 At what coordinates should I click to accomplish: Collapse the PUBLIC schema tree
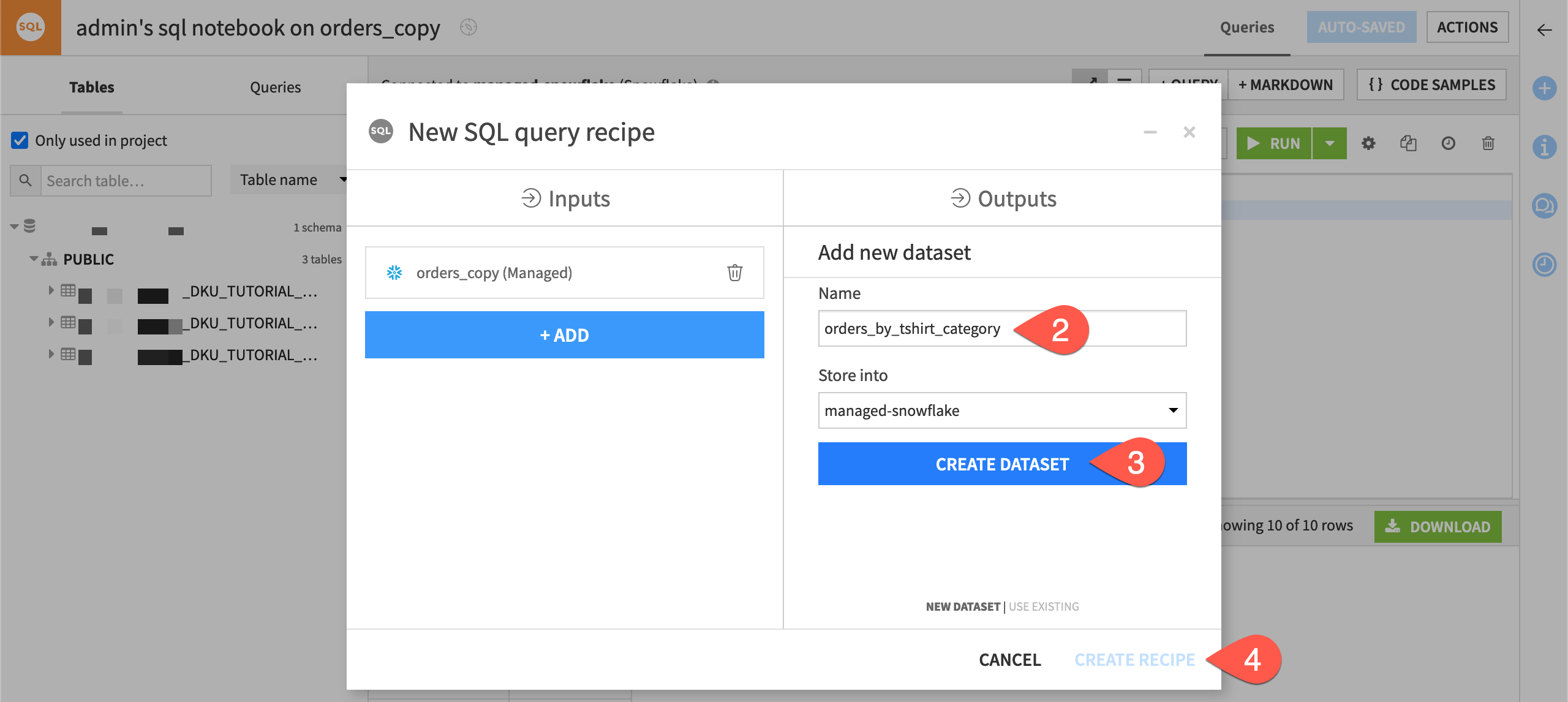coord(34,259)
